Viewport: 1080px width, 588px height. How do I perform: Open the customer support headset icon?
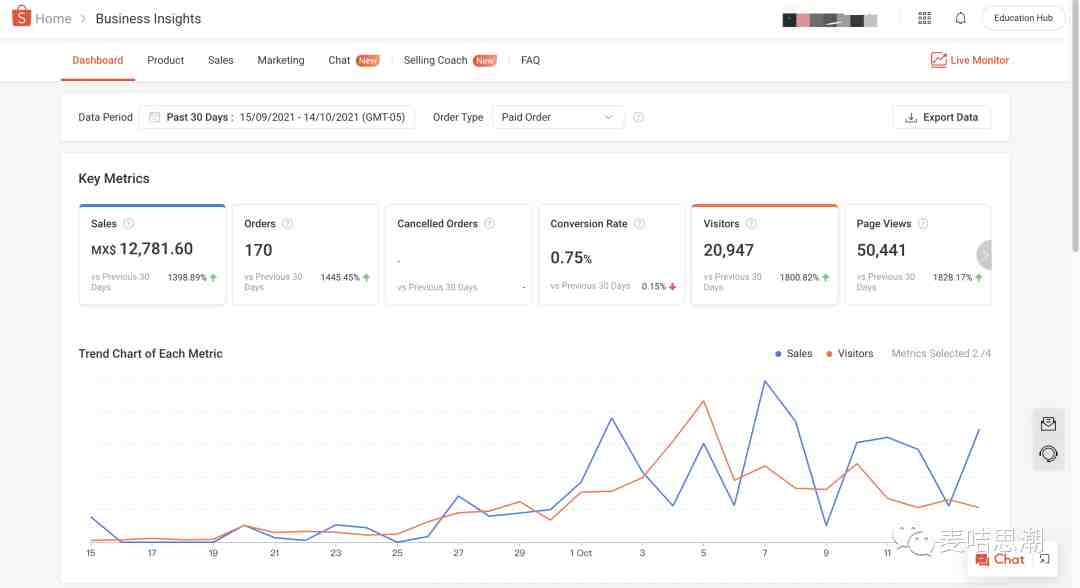point(1048,453)
